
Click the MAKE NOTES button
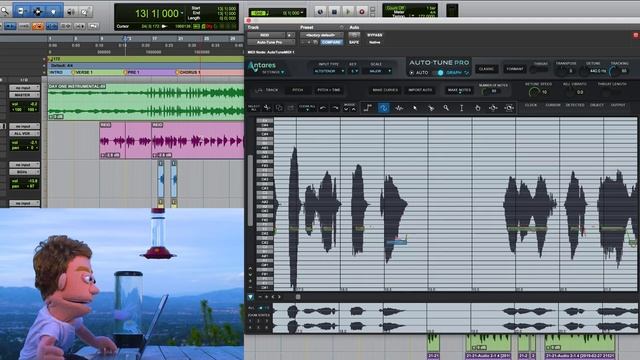click(459, 90)
